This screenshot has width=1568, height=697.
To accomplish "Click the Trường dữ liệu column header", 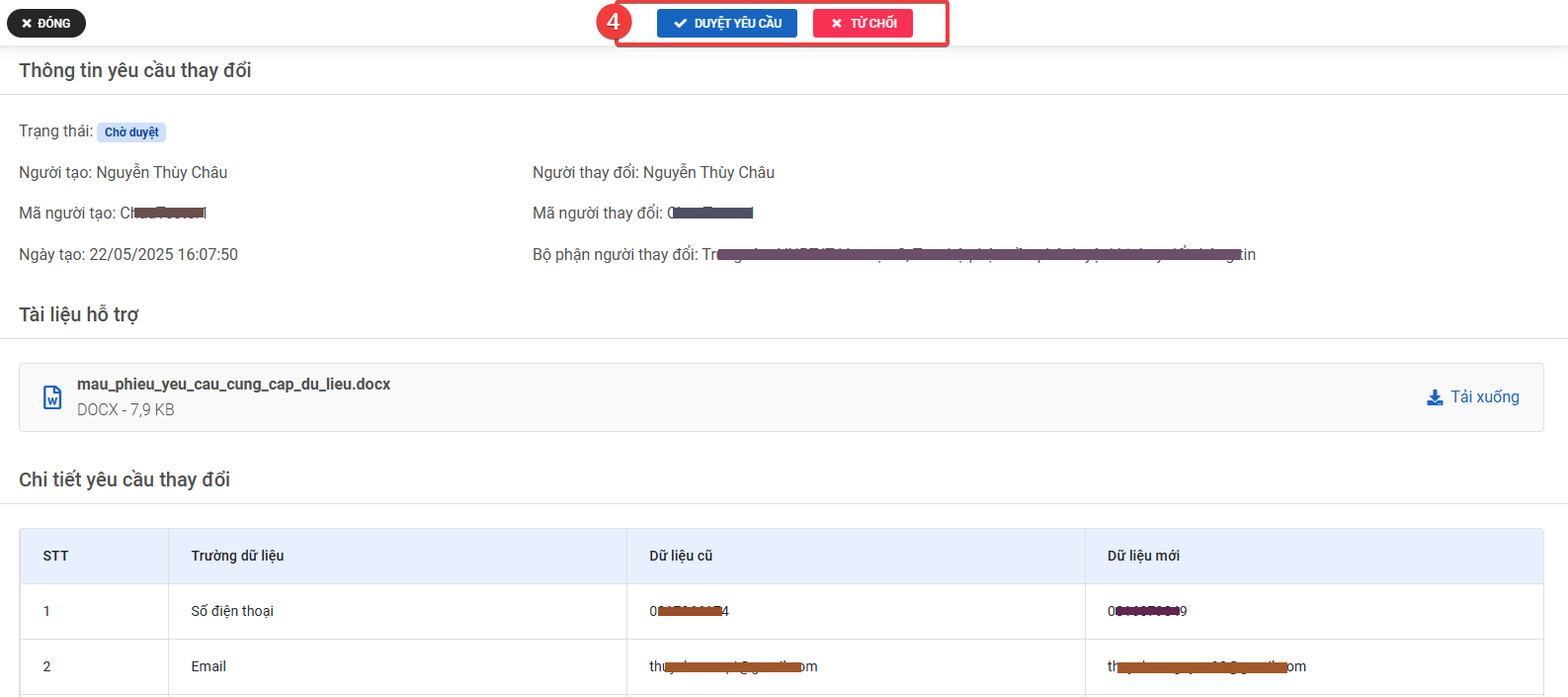I will (237, 556).
